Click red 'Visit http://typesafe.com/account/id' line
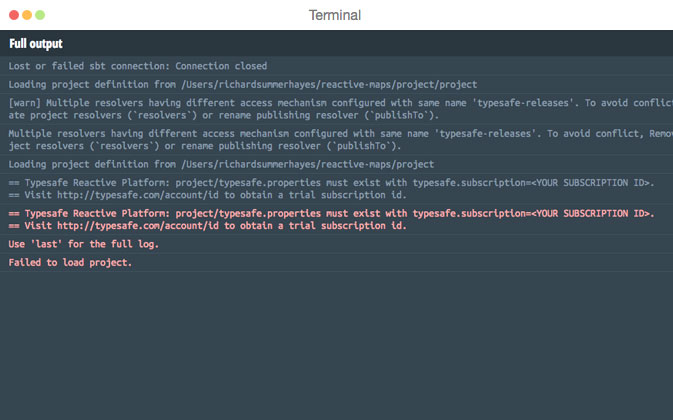Image resolution: width=673 pixels, height=420 pixels. coord(207,226)
